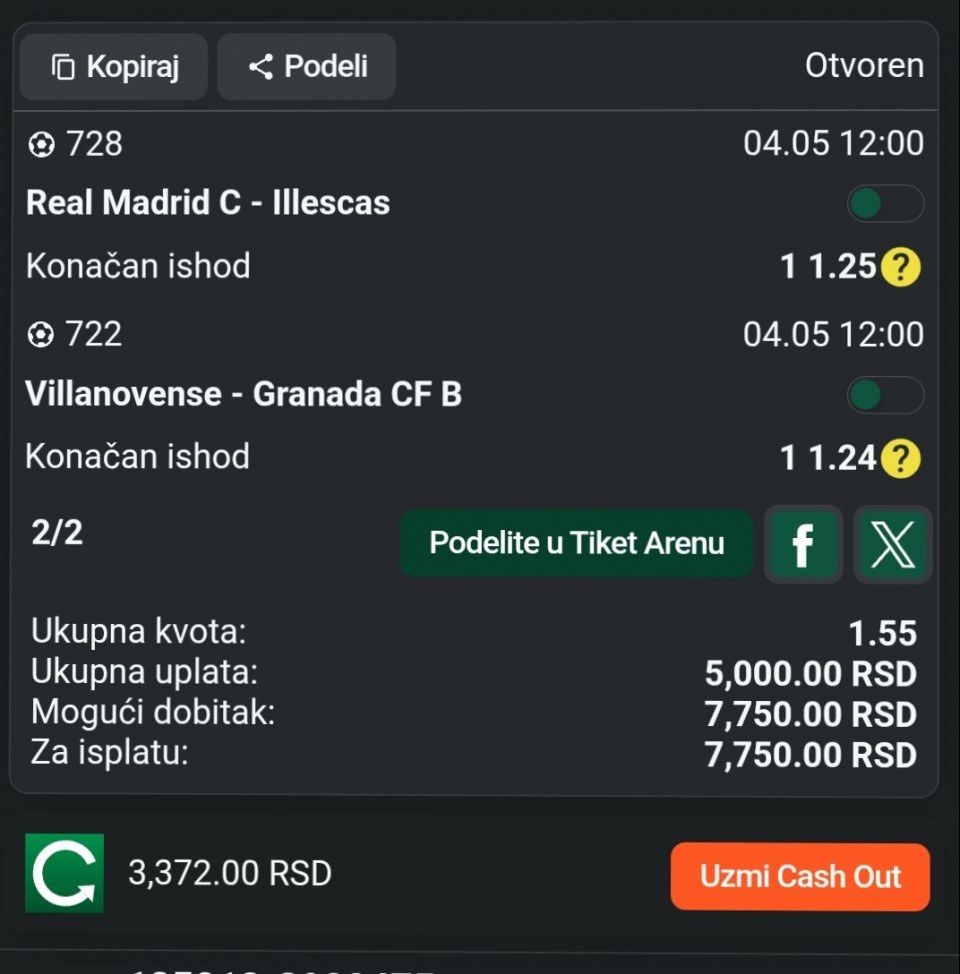Click the question mark next to 1.24 odds
960x974 pixels.
tap(901, 458)
